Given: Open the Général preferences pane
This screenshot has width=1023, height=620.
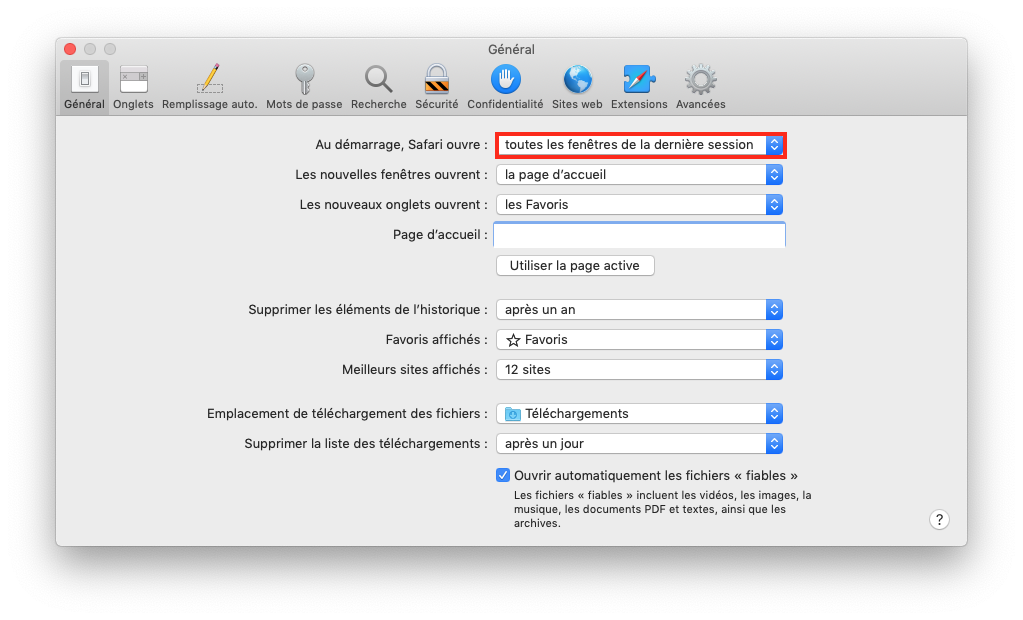Looking at the screenshot, I should (x=84, y=87).
